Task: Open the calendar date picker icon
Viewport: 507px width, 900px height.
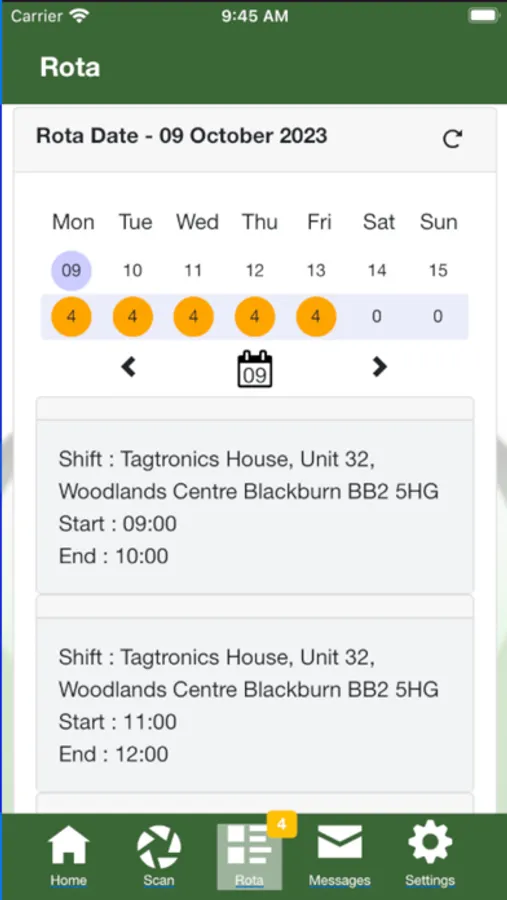Action: (255, 368)
